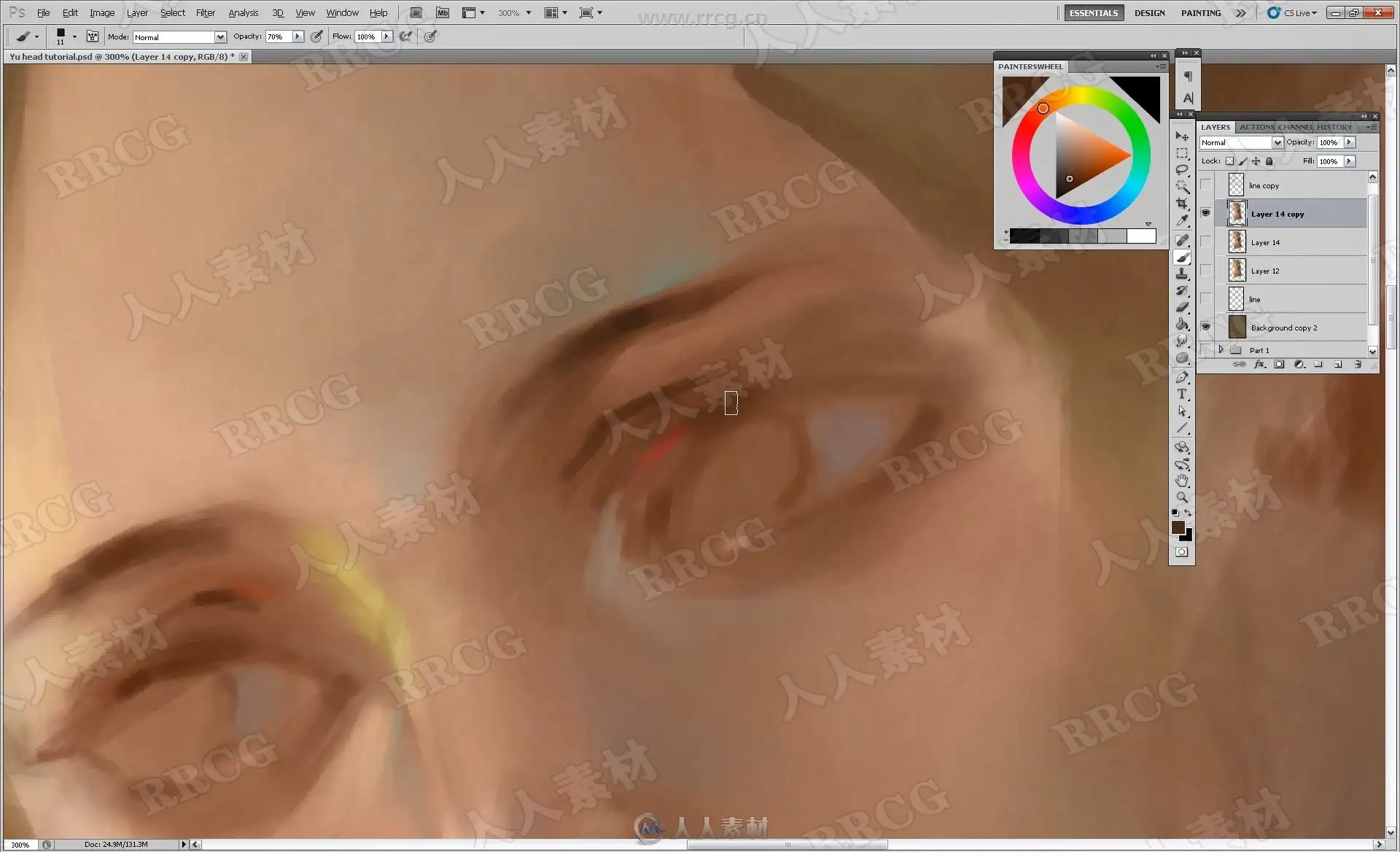Open the Character panel icon
Screen dimensions: 1400x852
pyautogui.click(x=1188, y=98)
